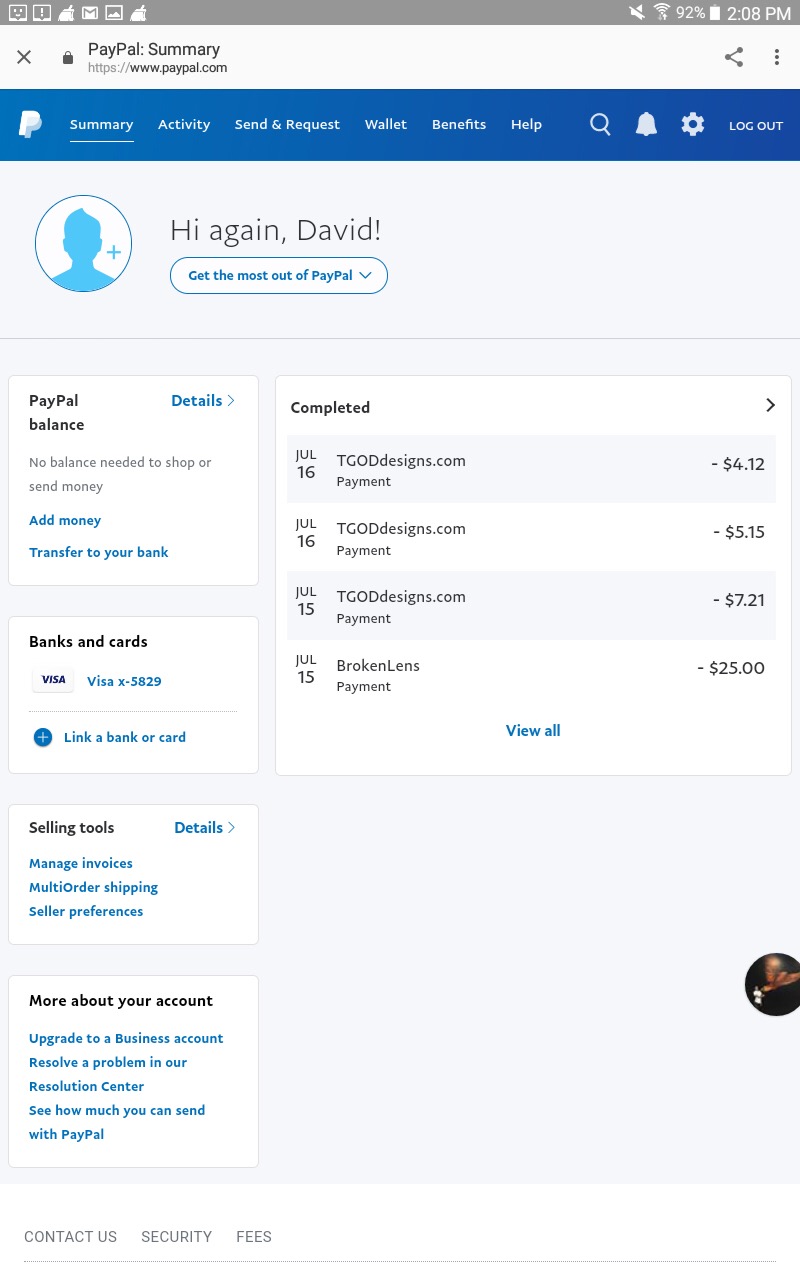This screenshot has width=800, height=1280.
Task: Open settings gear icon
Action: pos(693,125)
